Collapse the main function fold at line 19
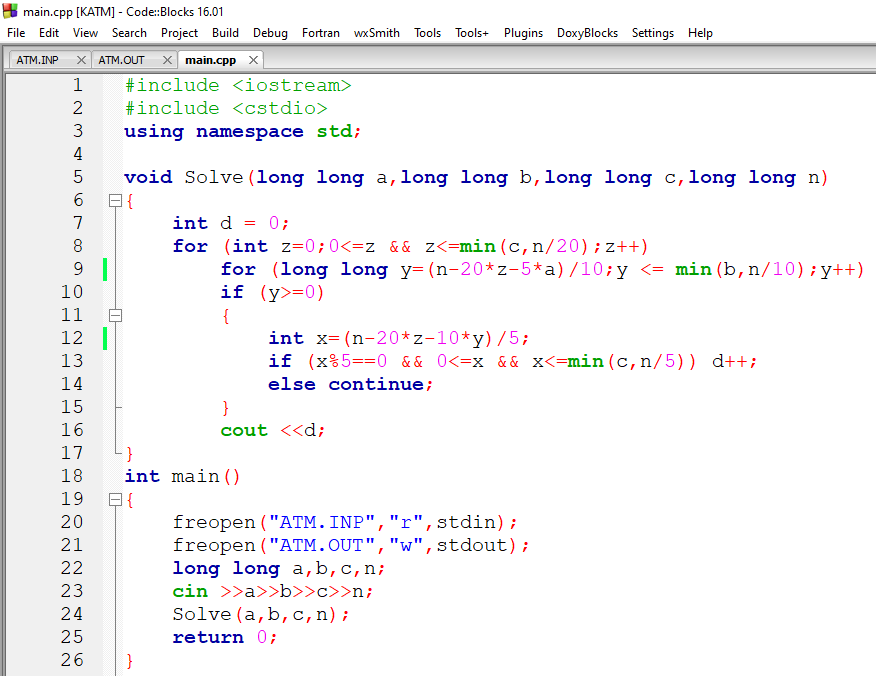876x676 pixels. pos(115,499)
